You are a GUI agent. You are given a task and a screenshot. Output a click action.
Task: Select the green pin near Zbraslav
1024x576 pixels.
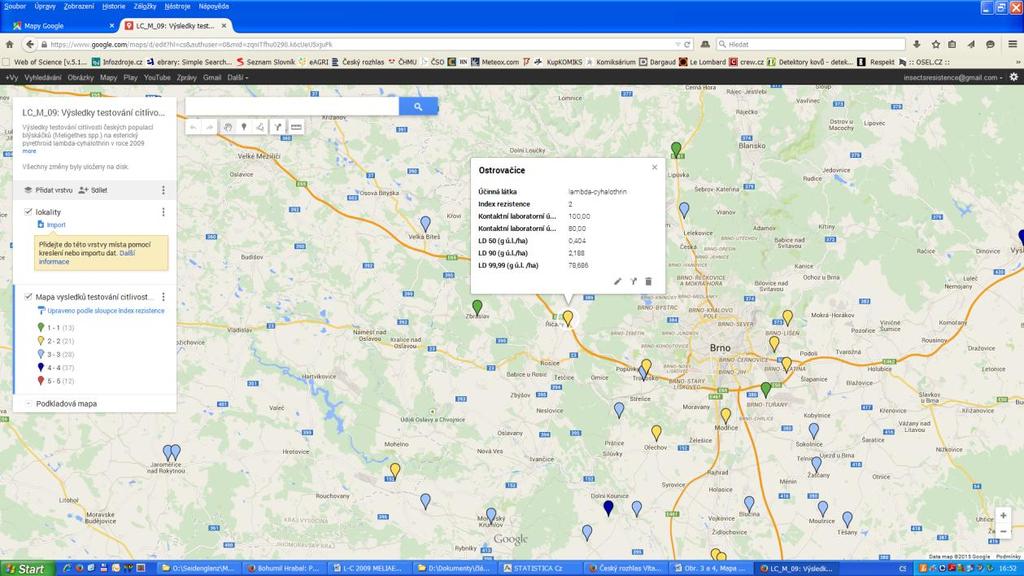click(477, 306)
